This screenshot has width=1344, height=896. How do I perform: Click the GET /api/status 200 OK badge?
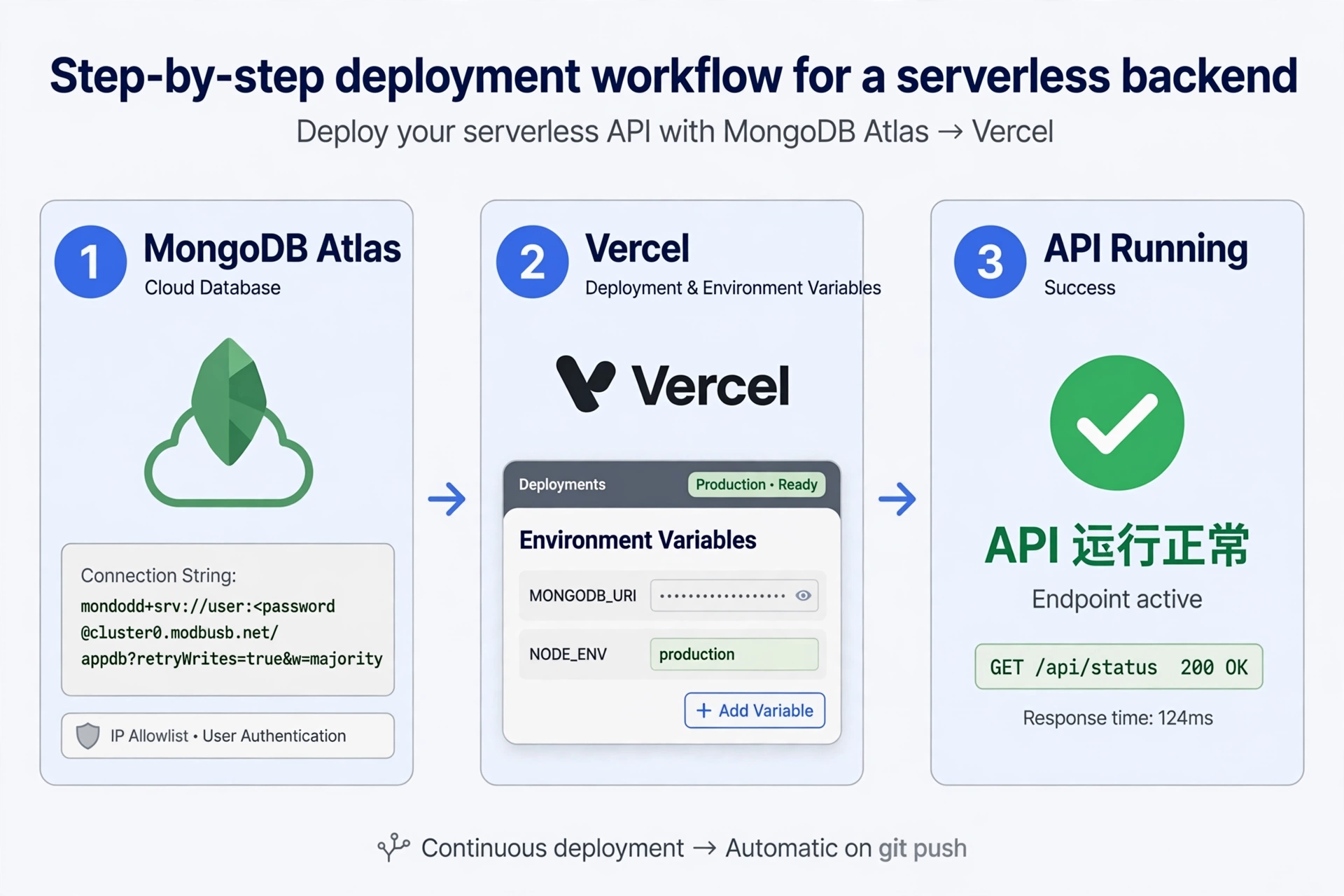pos(1119,667)
